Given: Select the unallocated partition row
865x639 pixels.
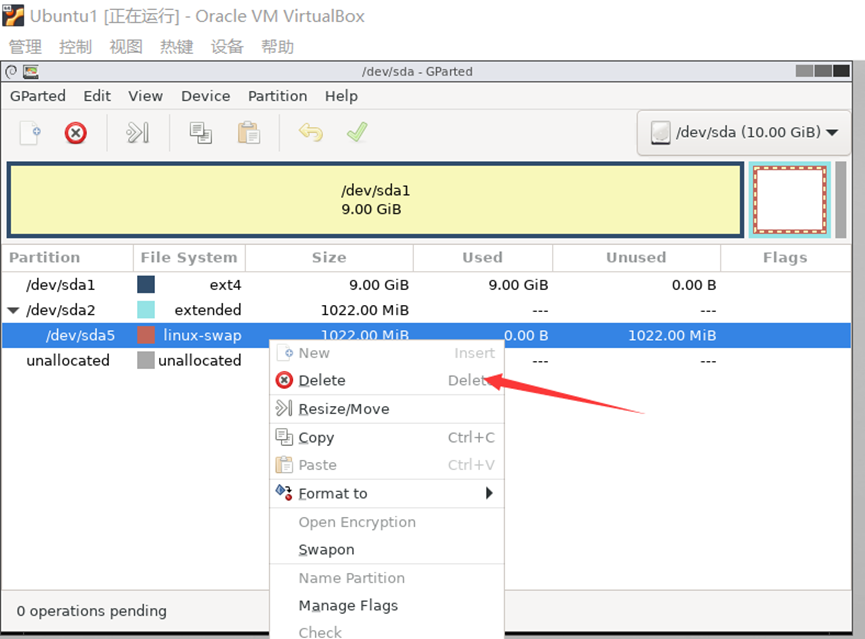Looking at the screenshot, I should (x=426, y=361).
